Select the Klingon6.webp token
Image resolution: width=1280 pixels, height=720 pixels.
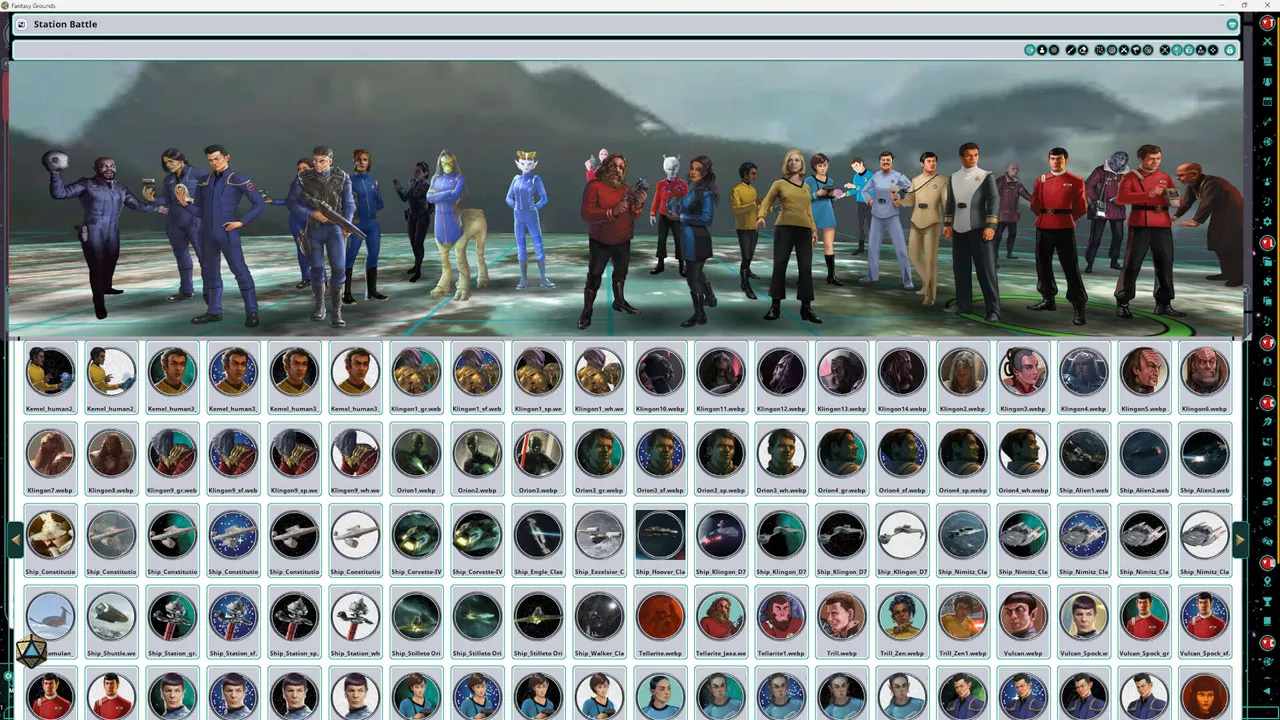pos(1204,378)
